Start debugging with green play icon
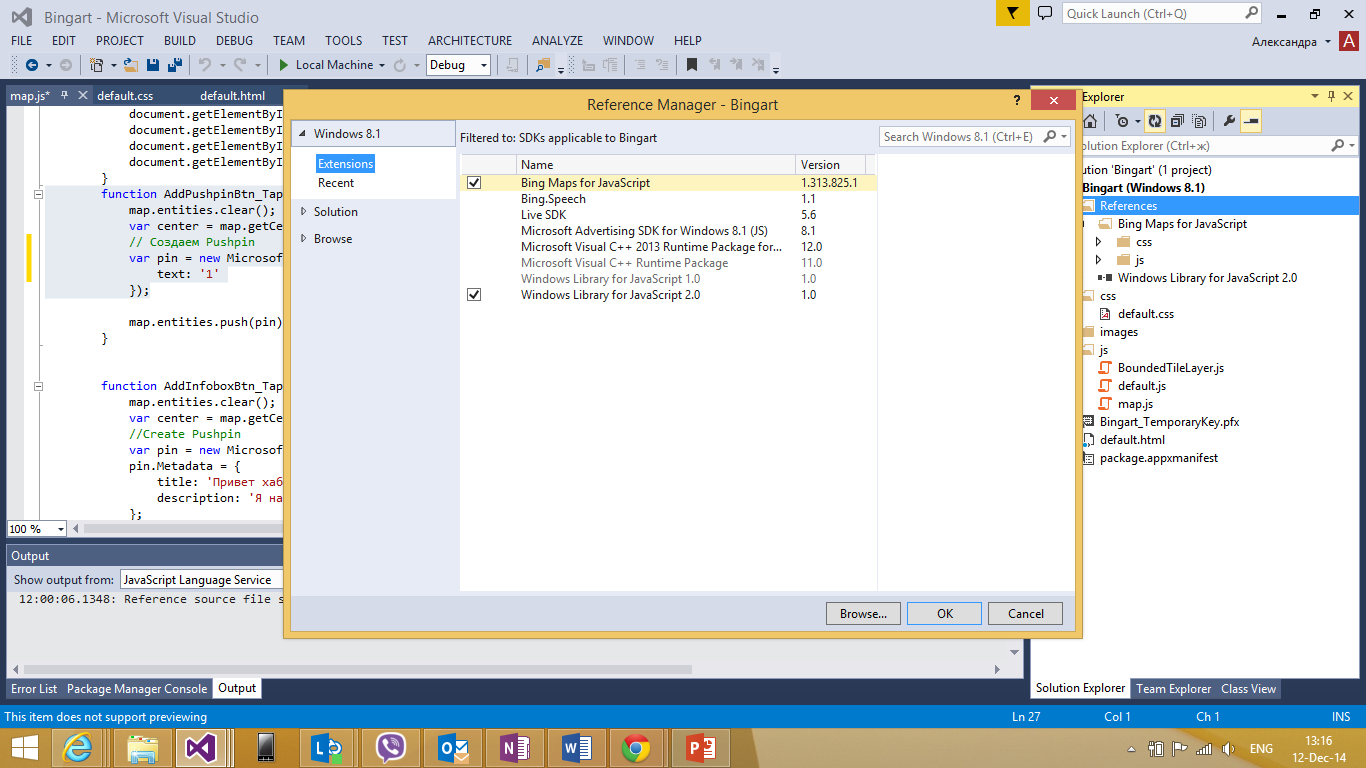The image size is (1366, 768). 284,65
